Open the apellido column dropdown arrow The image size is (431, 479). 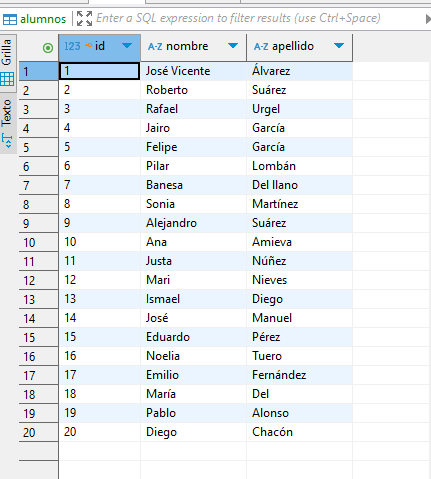click(339, 46)
